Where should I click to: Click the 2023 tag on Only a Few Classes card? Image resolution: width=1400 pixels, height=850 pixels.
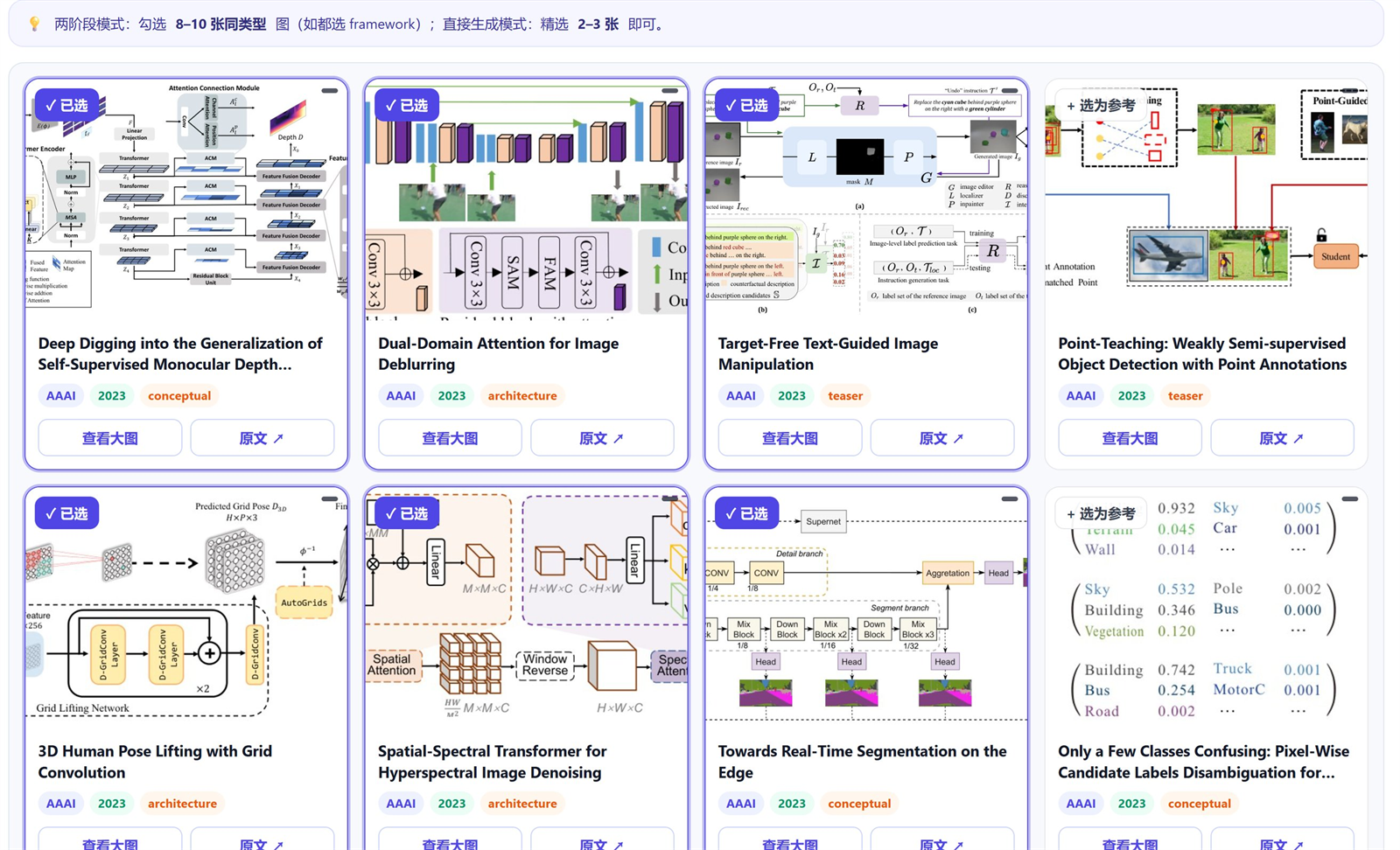click(1131, 804)
